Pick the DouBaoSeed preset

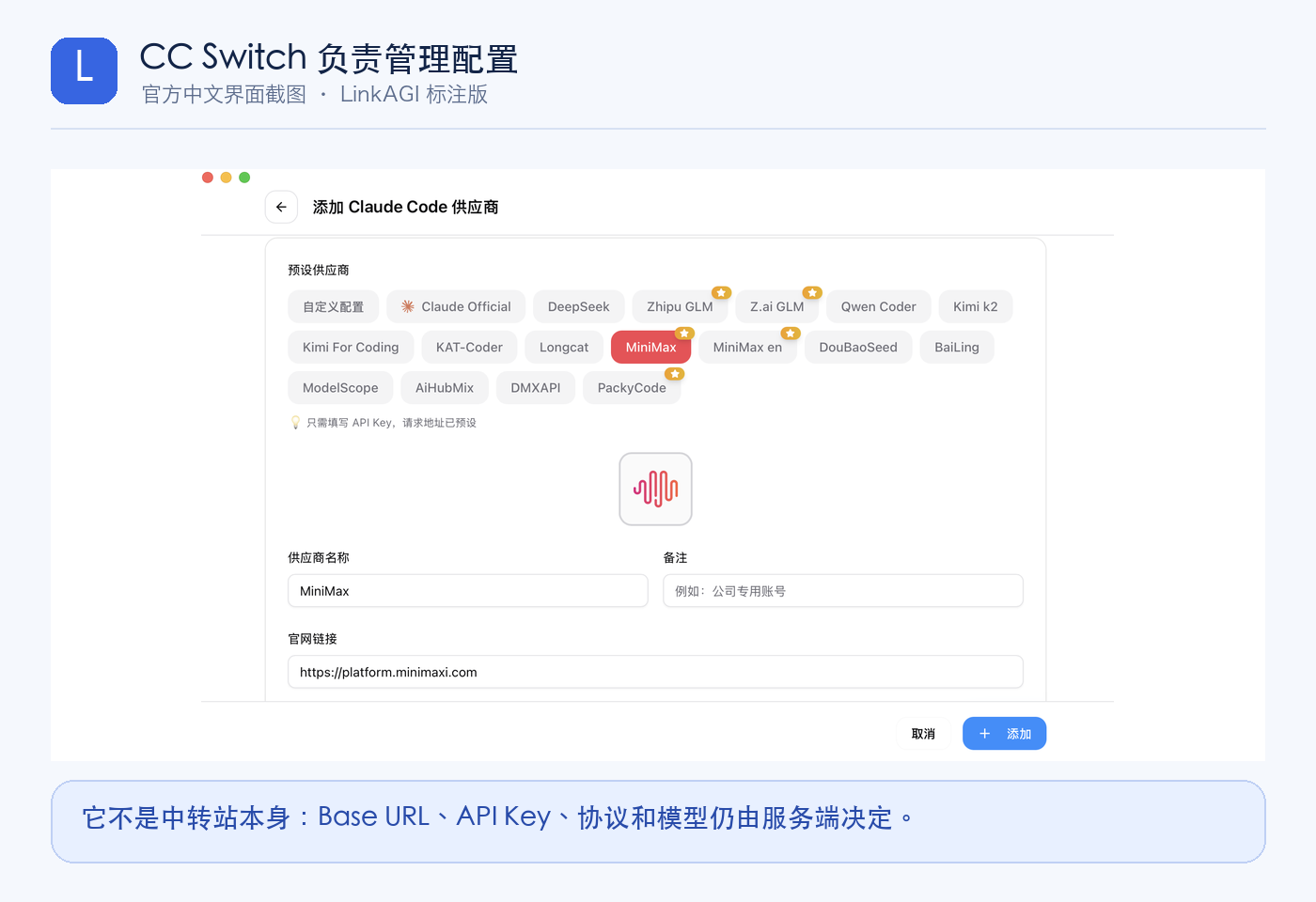click(x=858, y=347)
